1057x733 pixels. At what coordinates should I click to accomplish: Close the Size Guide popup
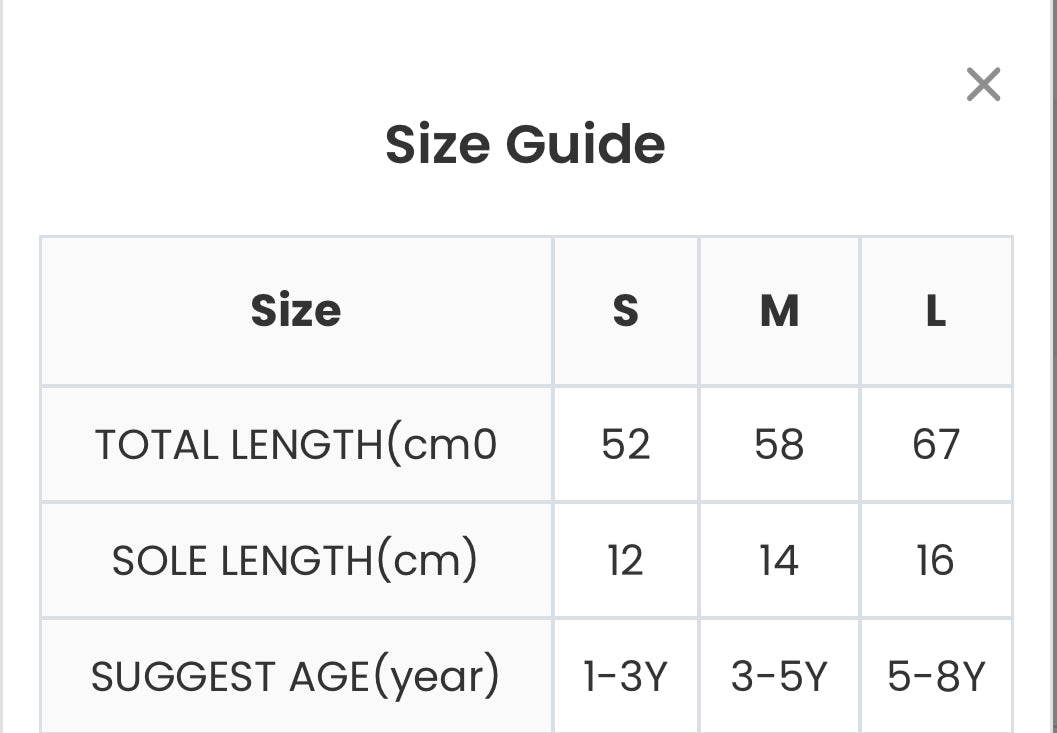click(x=983, y=84)
